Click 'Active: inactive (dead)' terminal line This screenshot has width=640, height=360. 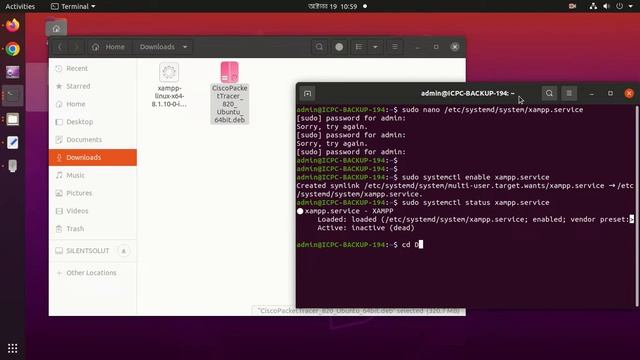tap(366, 228)
